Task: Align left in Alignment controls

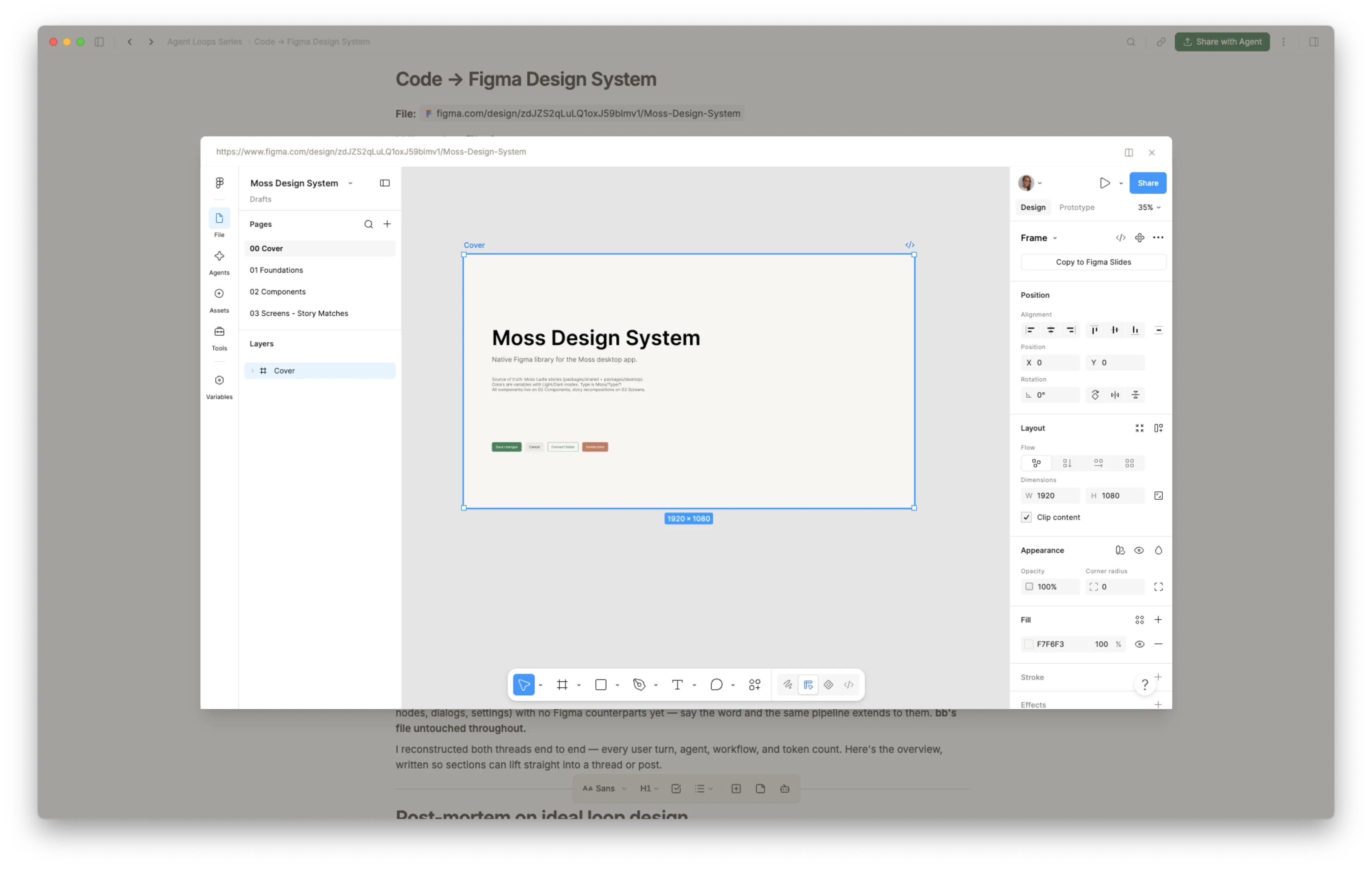Action: point(1030,330)
